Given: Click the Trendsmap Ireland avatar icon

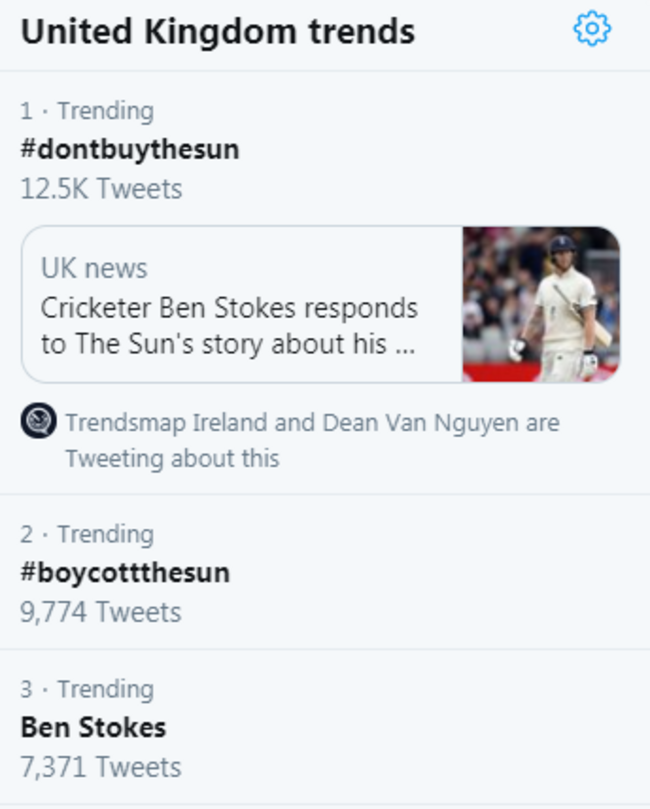Looking at the screenshot, I should pos(38,421).
